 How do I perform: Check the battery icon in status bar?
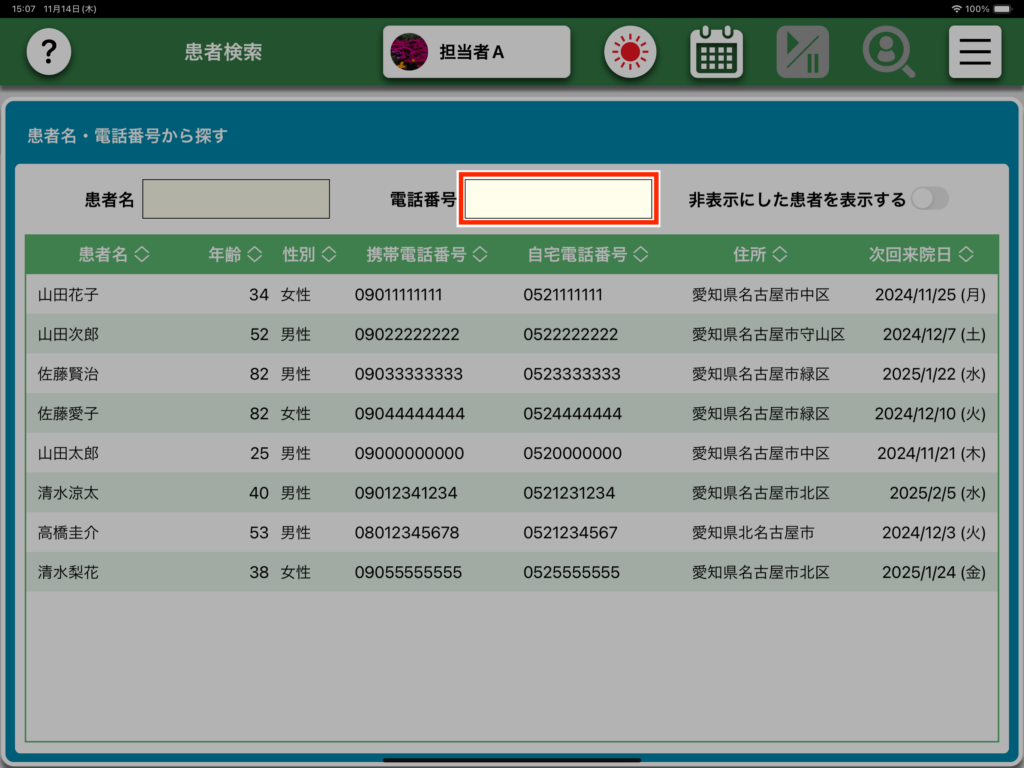1005,8
